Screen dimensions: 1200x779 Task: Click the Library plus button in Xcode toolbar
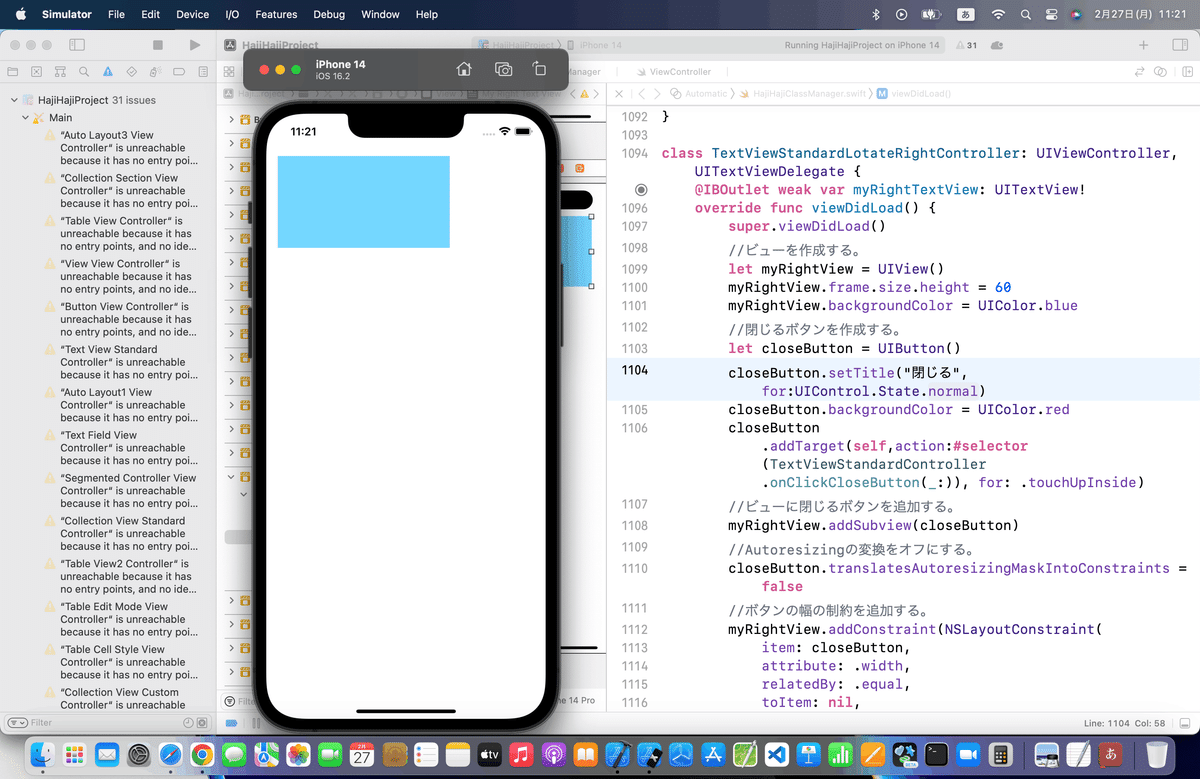(x=1144, y=45)
